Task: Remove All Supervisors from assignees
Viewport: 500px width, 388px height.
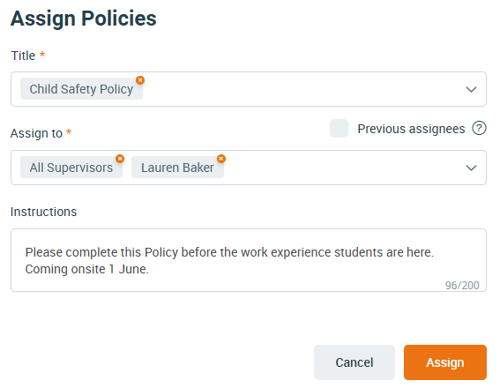Action: pos(120,159)
